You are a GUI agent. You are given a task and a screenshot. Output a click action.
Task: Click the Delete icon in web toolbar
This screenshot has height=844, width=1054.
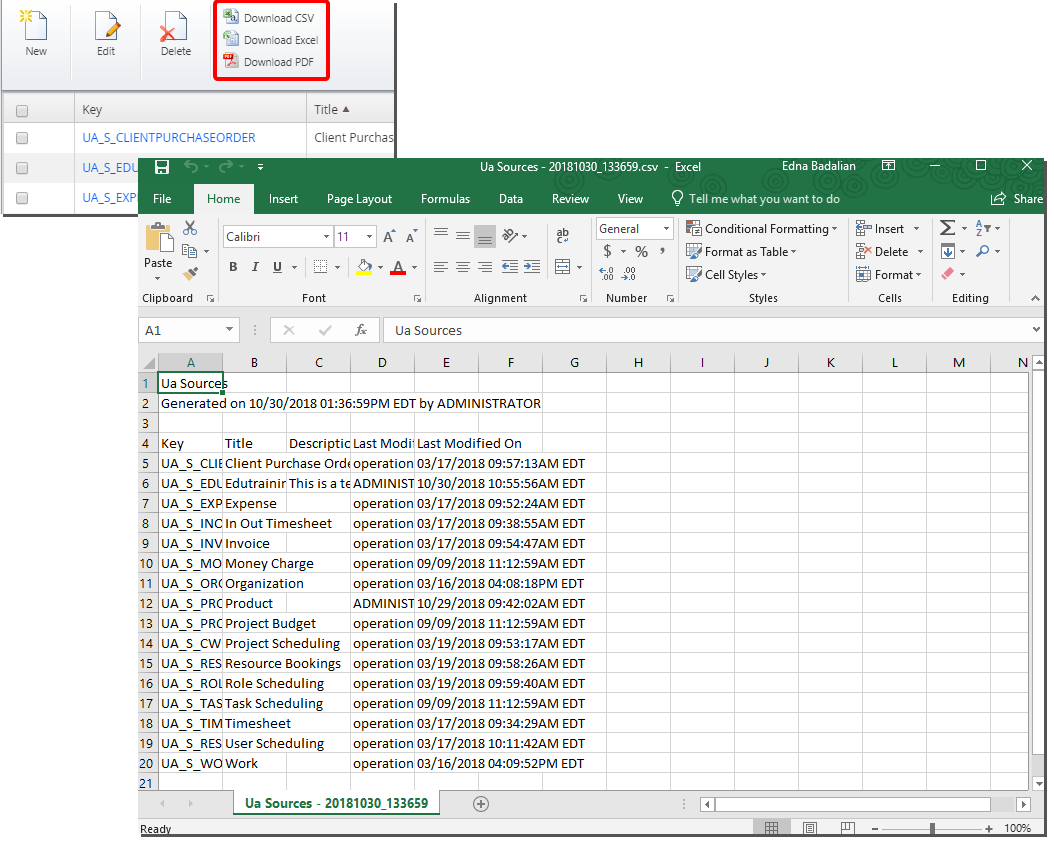coord(175,27)
